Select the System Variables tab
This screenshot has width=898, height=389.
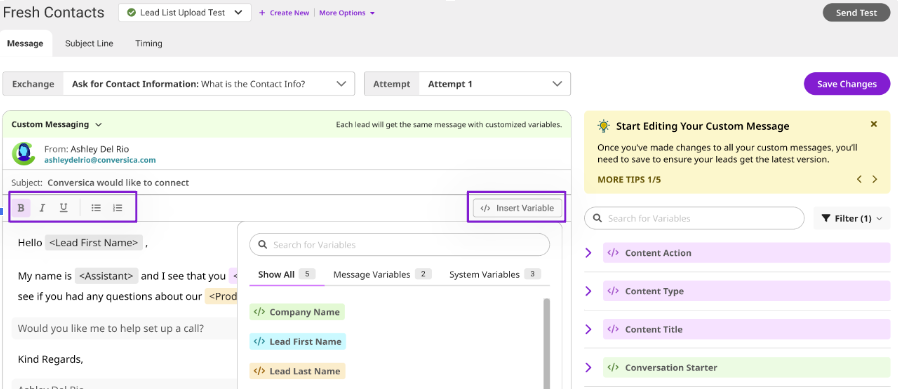[495, 274]
